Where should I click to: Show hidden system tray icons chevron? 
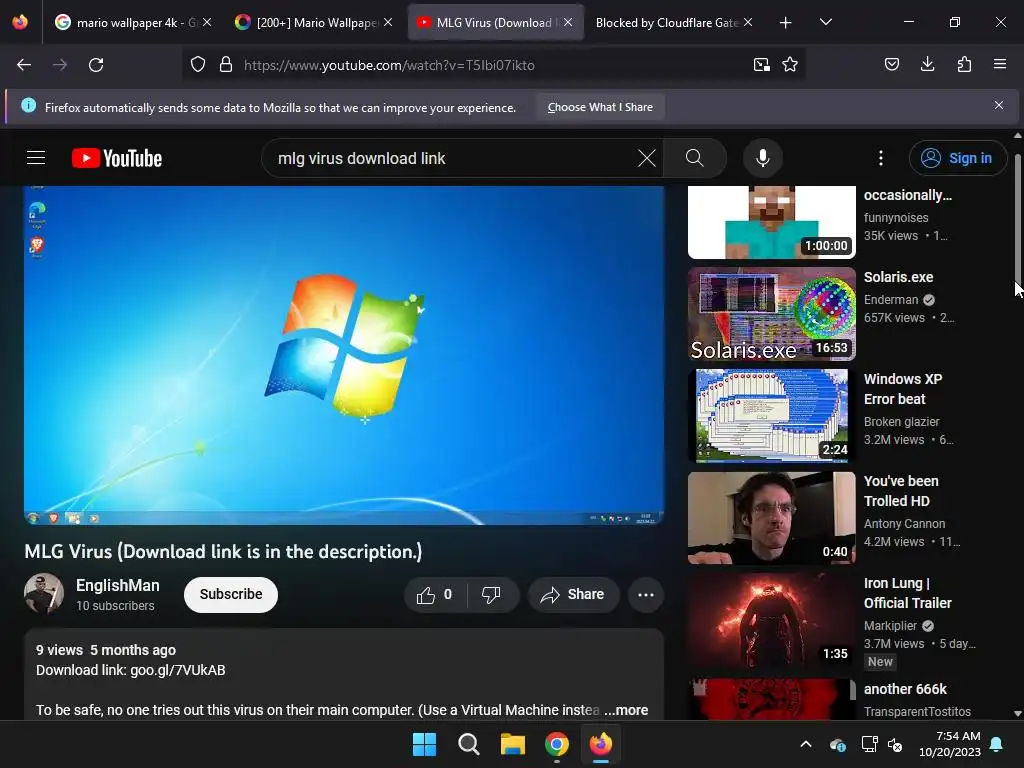click(806, 744)
